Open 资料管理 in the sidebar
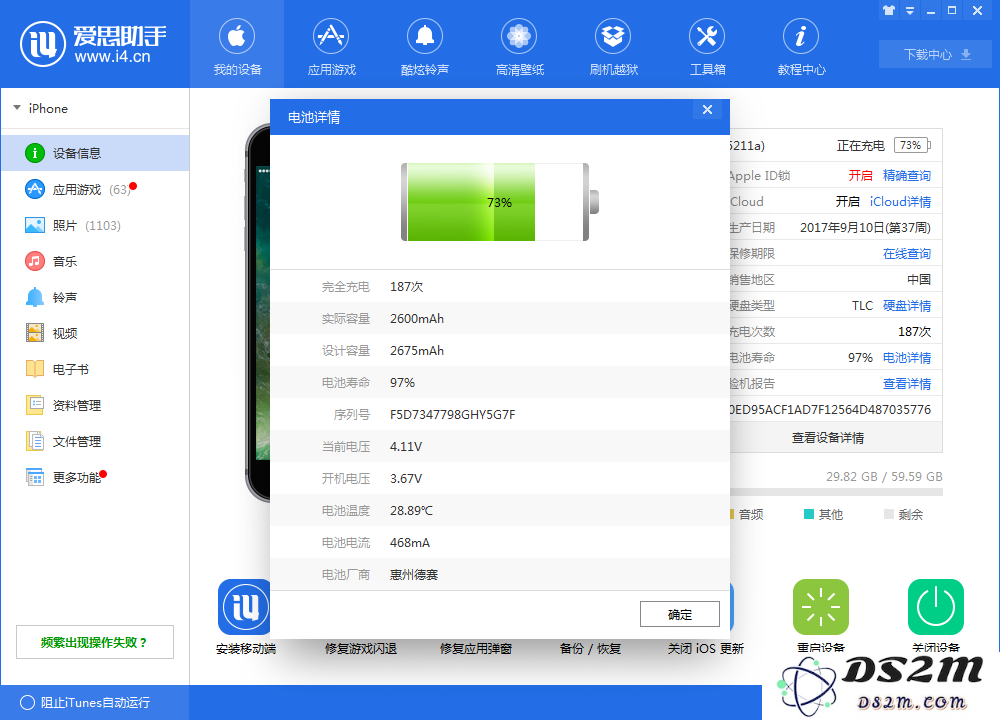The width and height of the screenshot is (1000, 720). point(95,406)
